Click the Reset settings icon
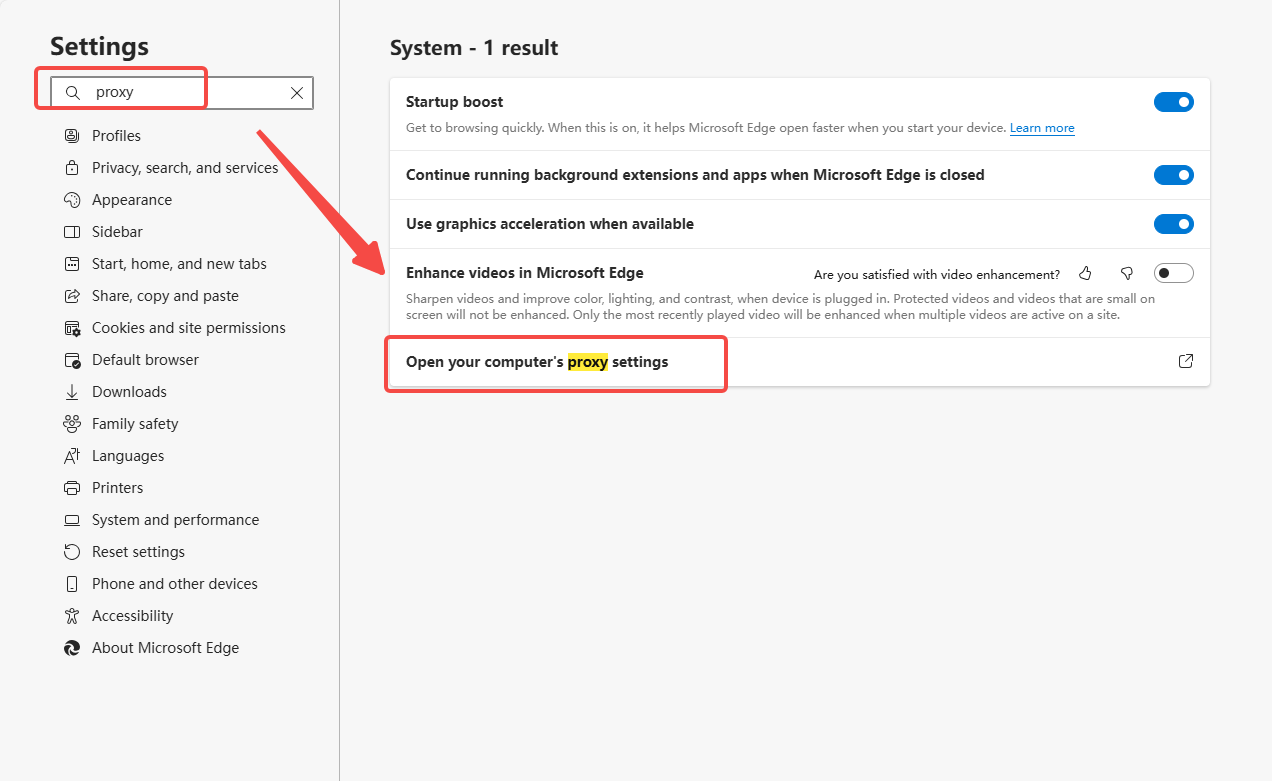Screen dimensions: 1272x781 pyautogui.click(x=72, y=552)
